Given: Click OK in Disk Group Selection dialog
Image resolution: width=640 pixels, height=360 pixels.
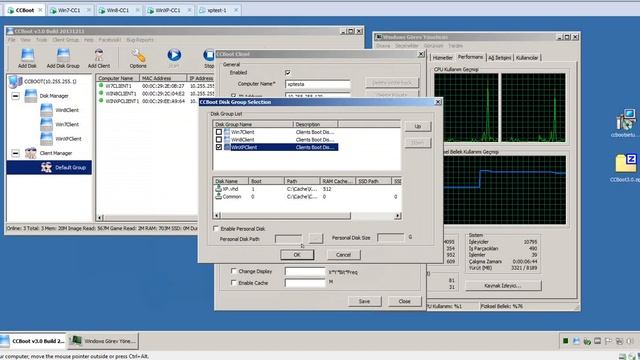Looking at the screenshot, I should [297, 255].
